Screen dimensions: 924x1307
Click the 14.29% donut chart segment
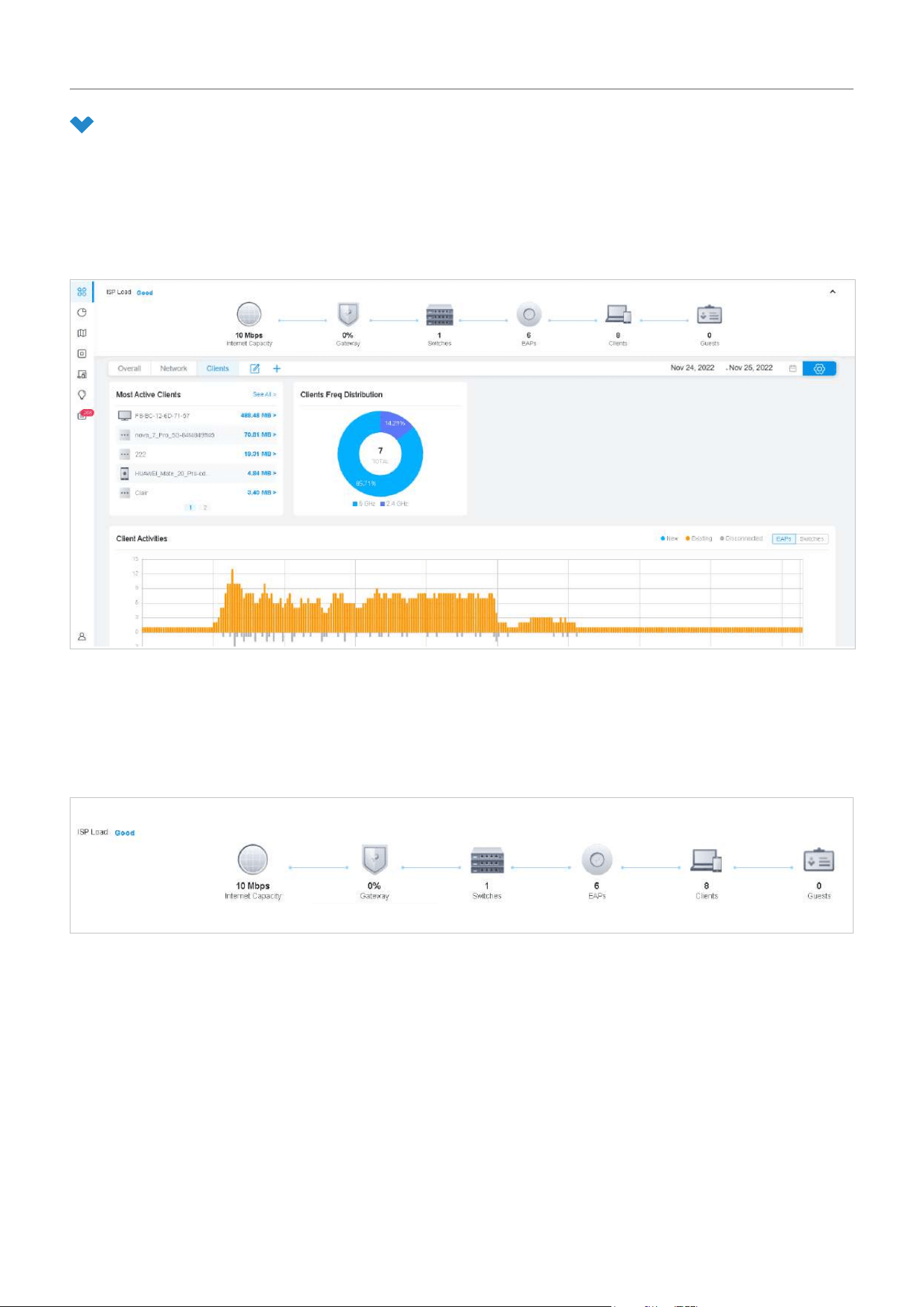(x=396, y=424)
